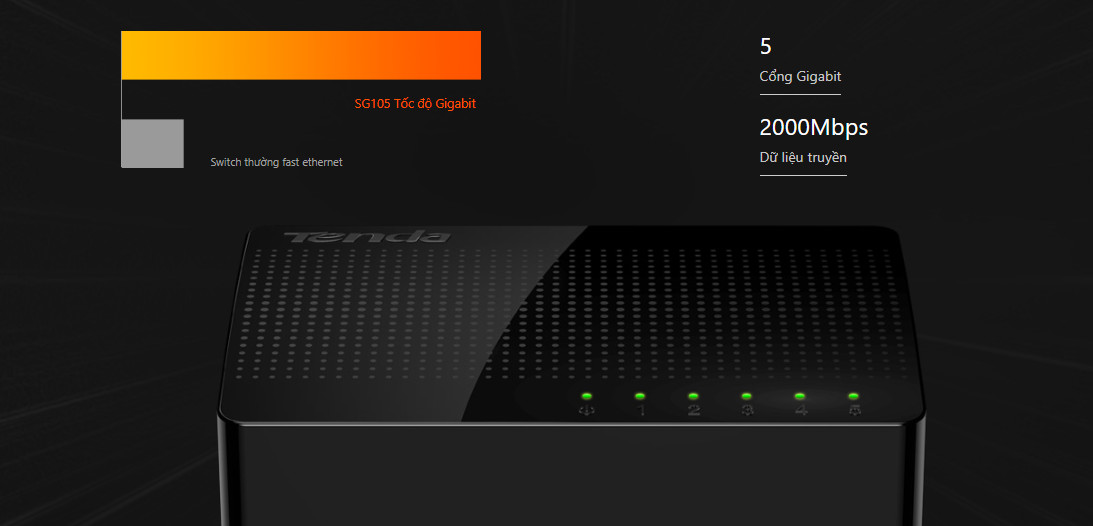Click the number '5' above Cổng Gigabit
The height and width of the screenshot is (526, 1093).
click(x=765, y=47)
